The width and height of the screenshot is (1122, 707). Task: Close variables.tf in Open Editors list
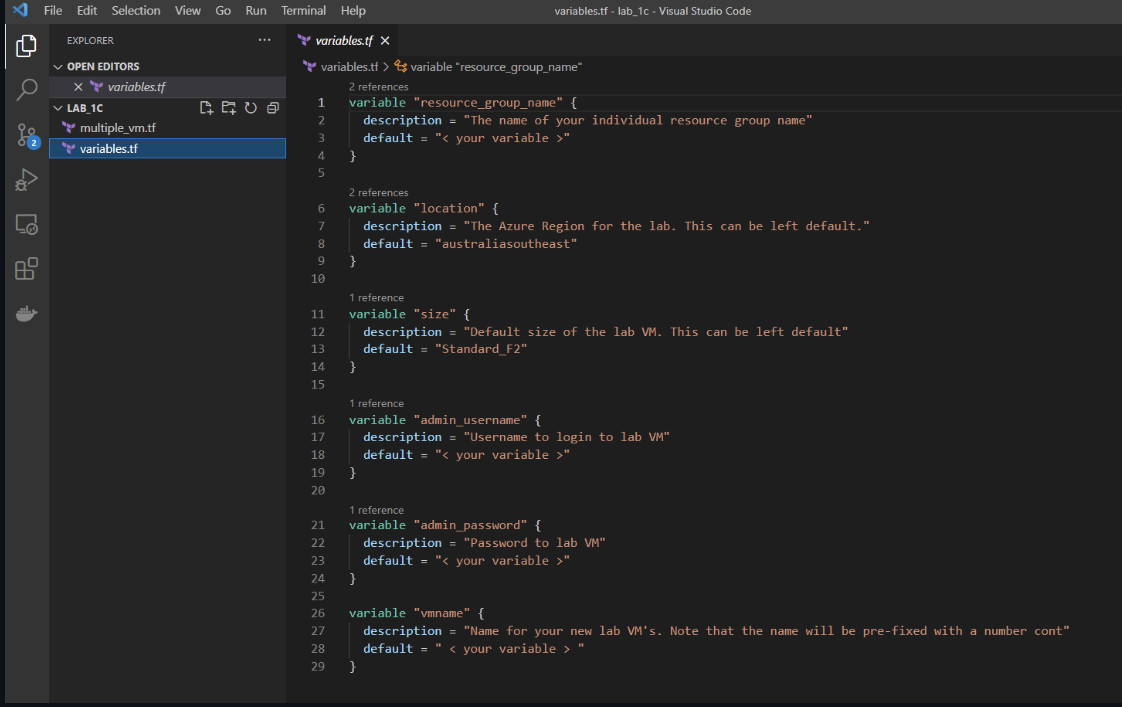(78, 87)
